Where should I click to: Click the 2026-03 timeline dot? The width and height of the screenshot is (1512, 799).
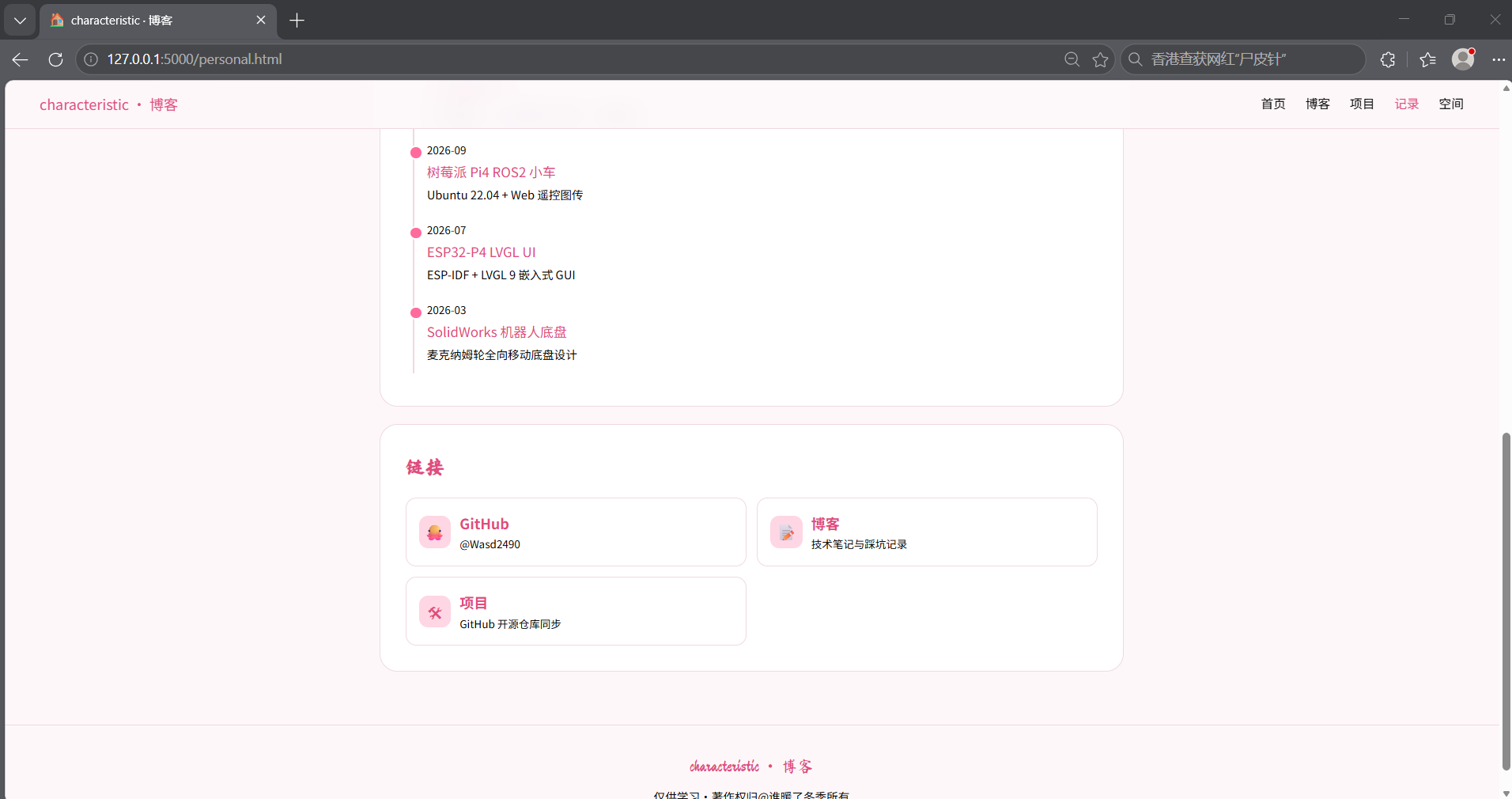(416, 312)
